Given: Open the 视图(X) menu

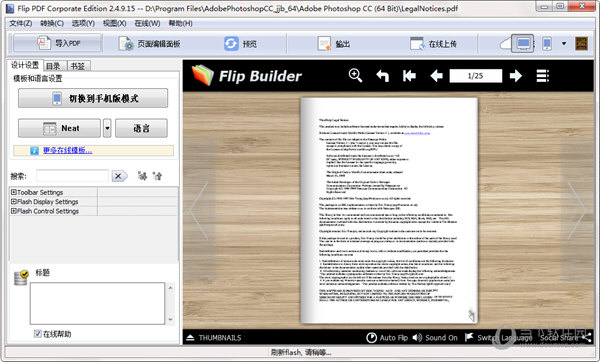Looking at the screenshot, I should point(114,23).
